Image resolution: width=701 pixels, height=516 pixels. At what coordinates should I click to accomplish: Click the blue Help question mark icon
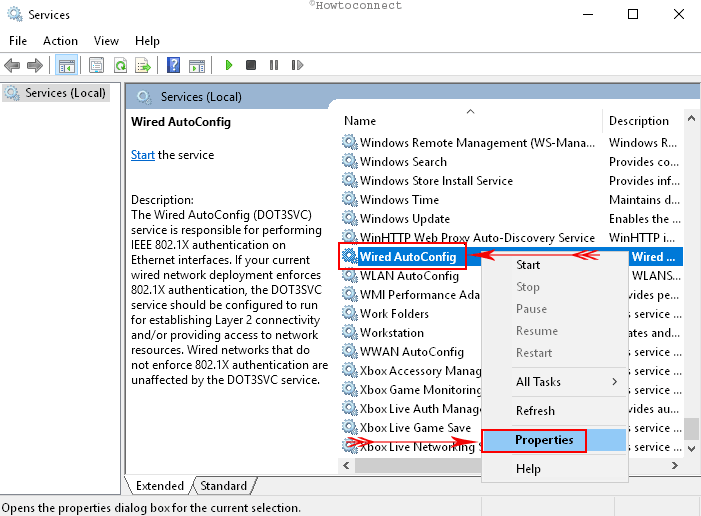(x=173, y=66)
